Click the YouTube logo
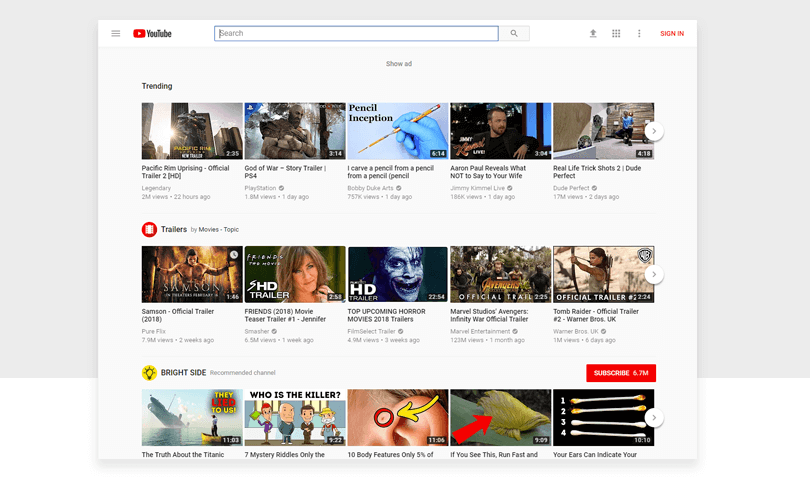The width and height of the screenshot is (810, 481). click(x=152, y=34)
